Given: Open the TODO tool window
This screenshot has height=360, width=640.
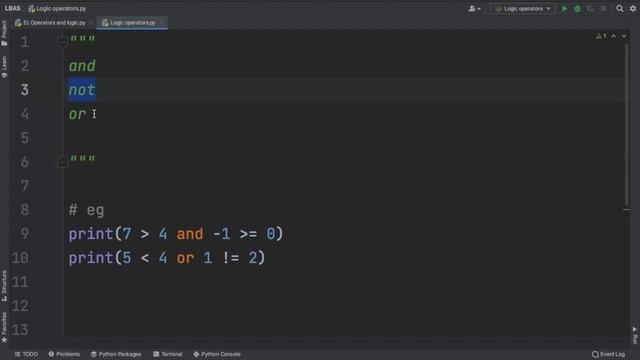Looking at the screenshot, I should click(26, 354).
